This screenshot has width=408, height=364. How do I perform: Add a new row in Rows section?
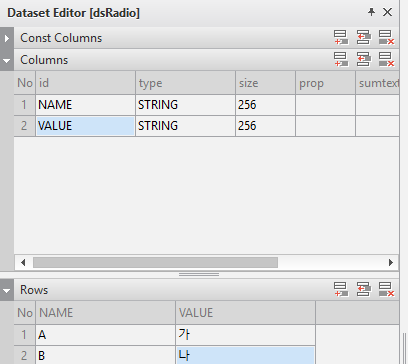pos(341,289)
